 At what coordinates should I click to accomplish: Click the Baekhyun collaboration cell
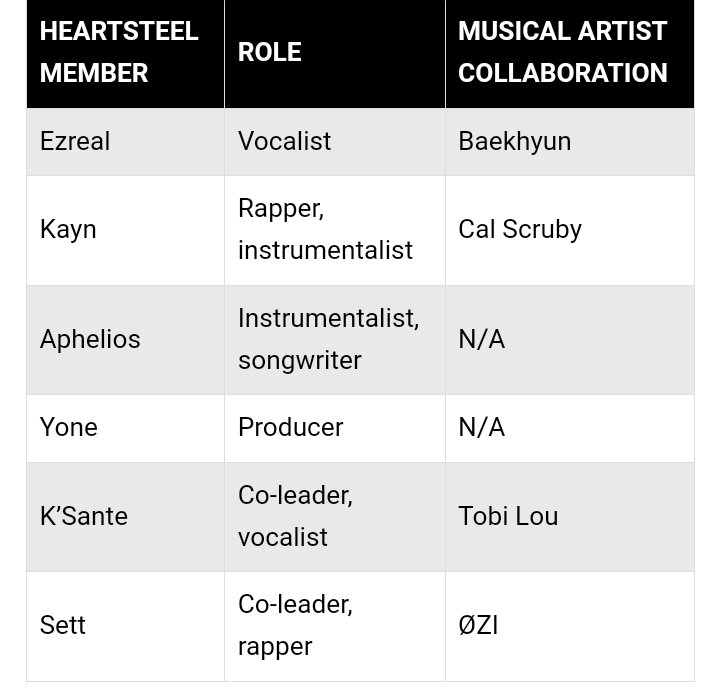point(514,141)
